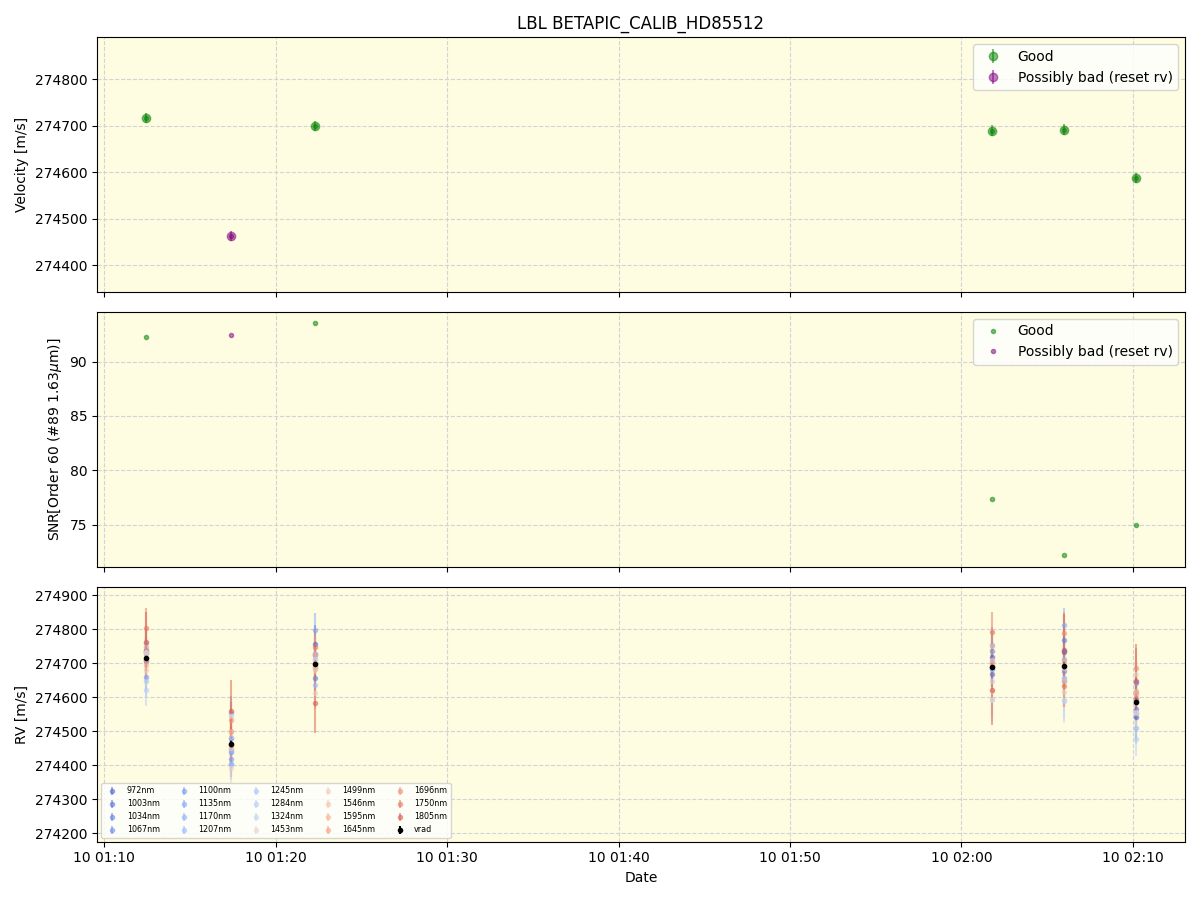This screenshot has height=900, width=1200.
Task: Click the 1207nm legend entry
Action: 215,829
